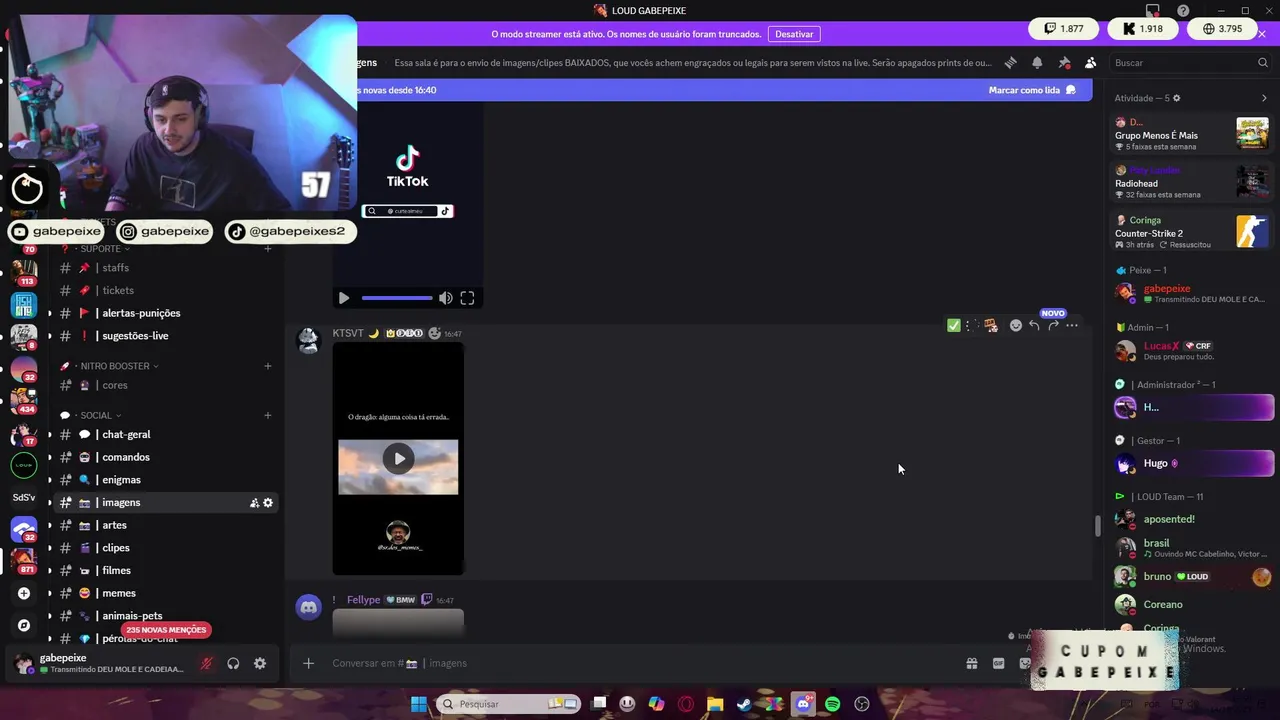Reply to KTSVT message arrow icon
The width and height of the screenshot is (1280, 720).
pos(1034,325)
